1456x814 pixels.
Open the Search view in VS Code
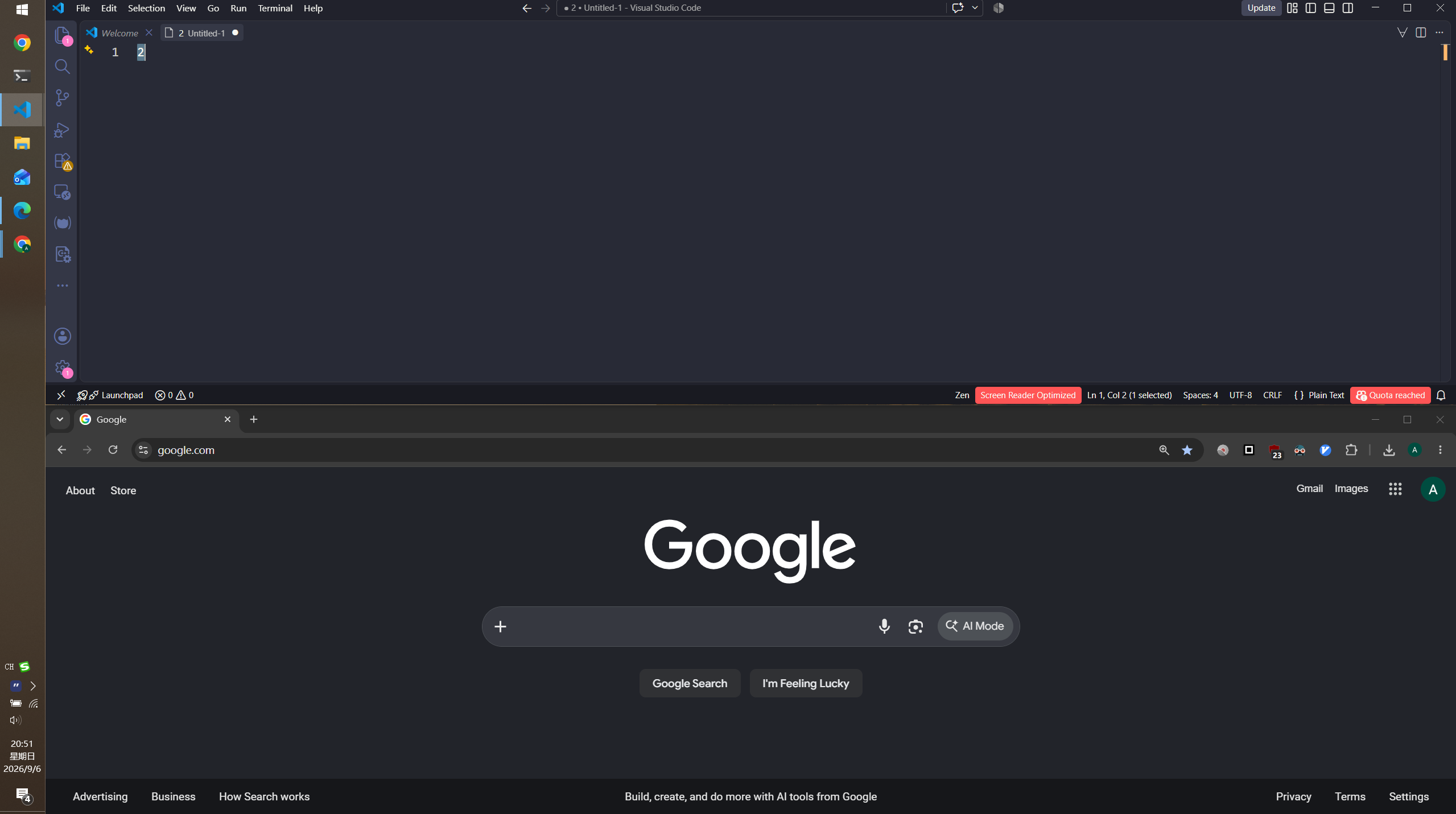(x=62, y=67)
